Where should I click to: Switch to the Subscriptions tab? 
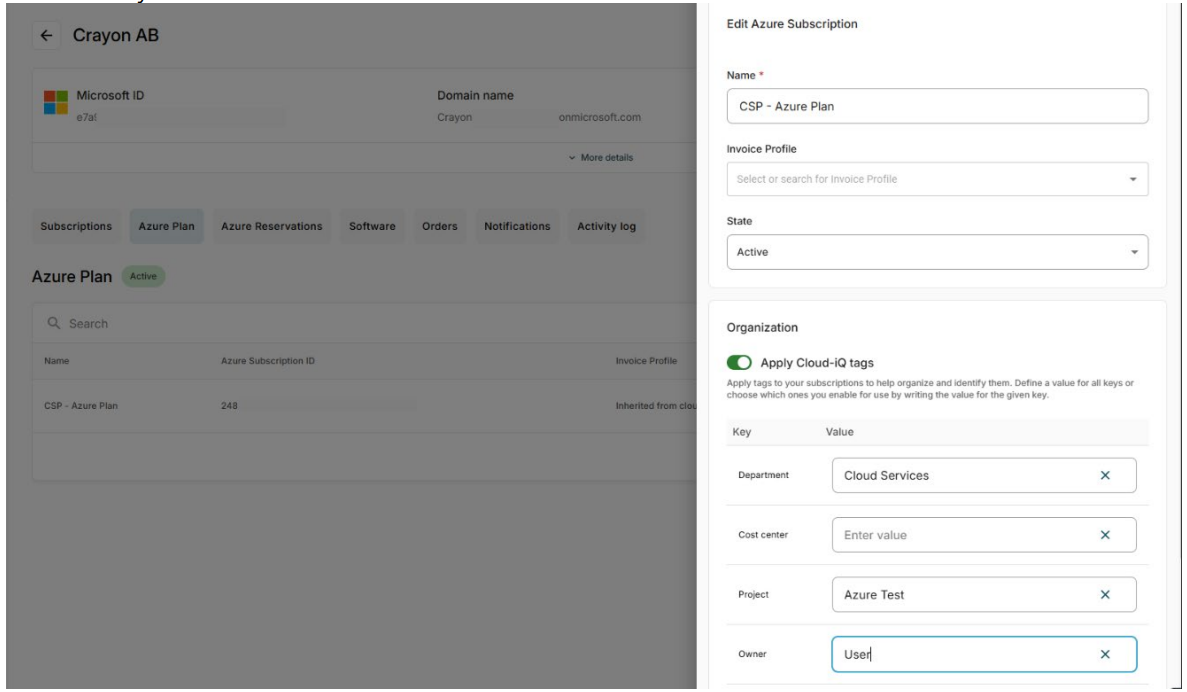coord(76,226)
